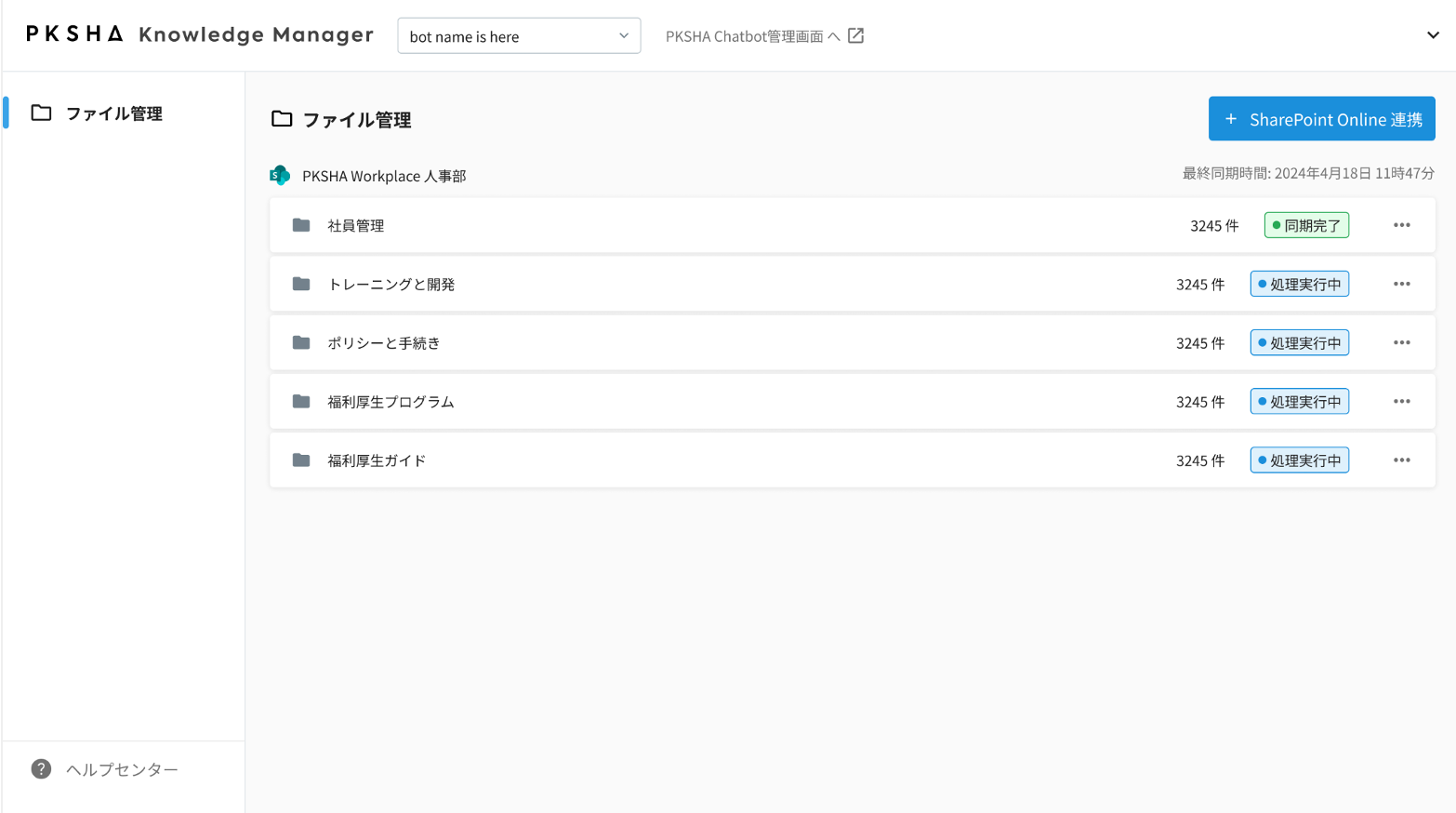Open the 福利厚生プログラム folder
1456x813 pixels.
(x=852, y=401)
